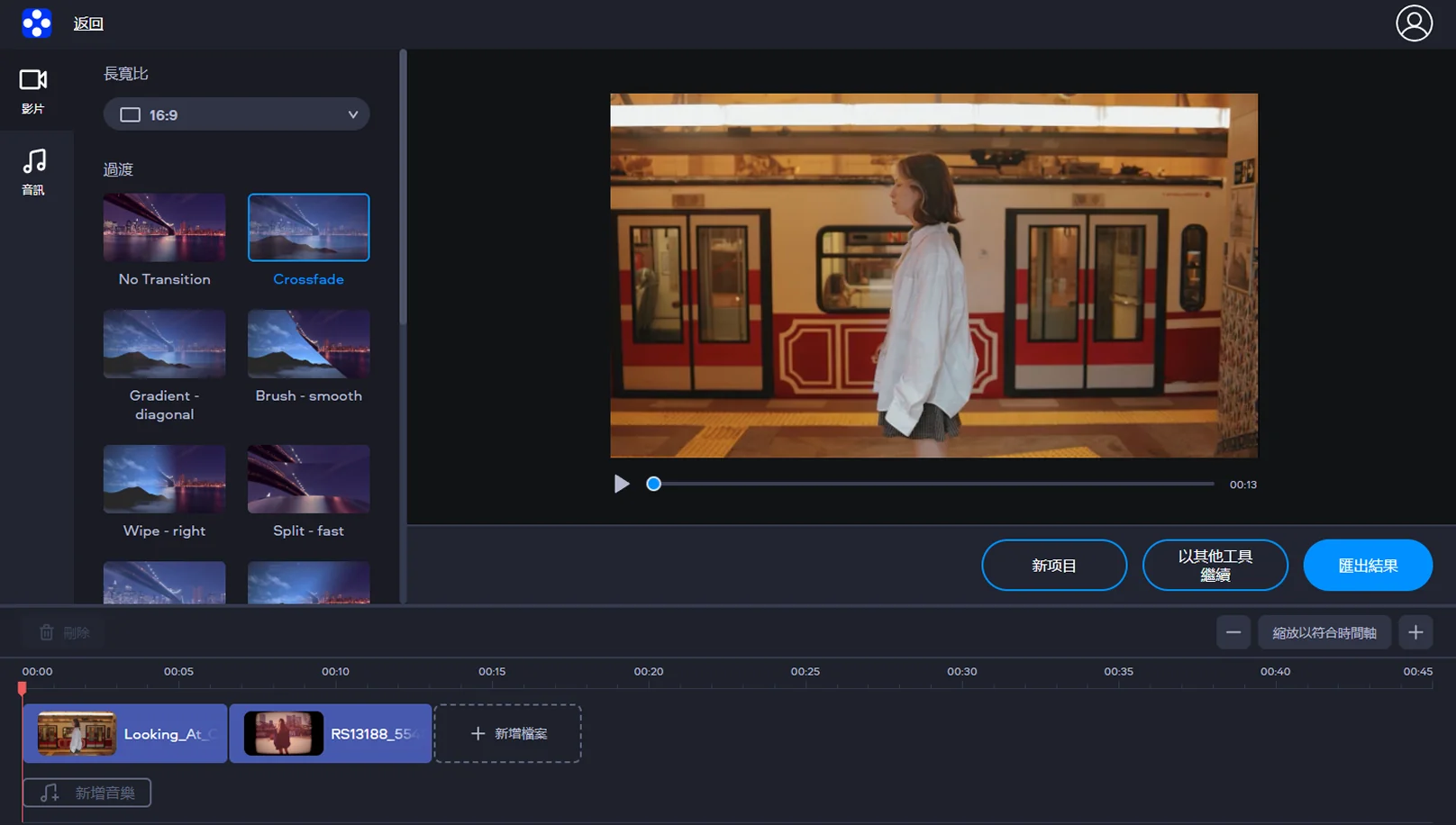Screen dimensions: 1456x825
Task: Pick the Wipe - right transition
Action: click(x=164, y=479)
